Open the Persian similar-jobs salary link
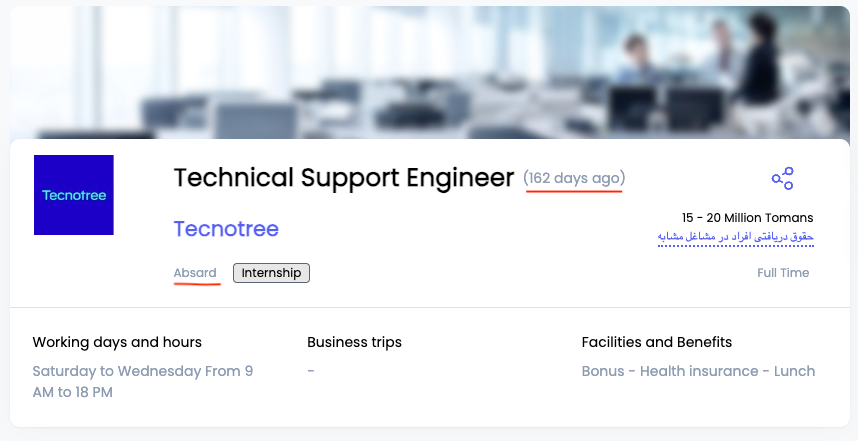 pos(735,236)
